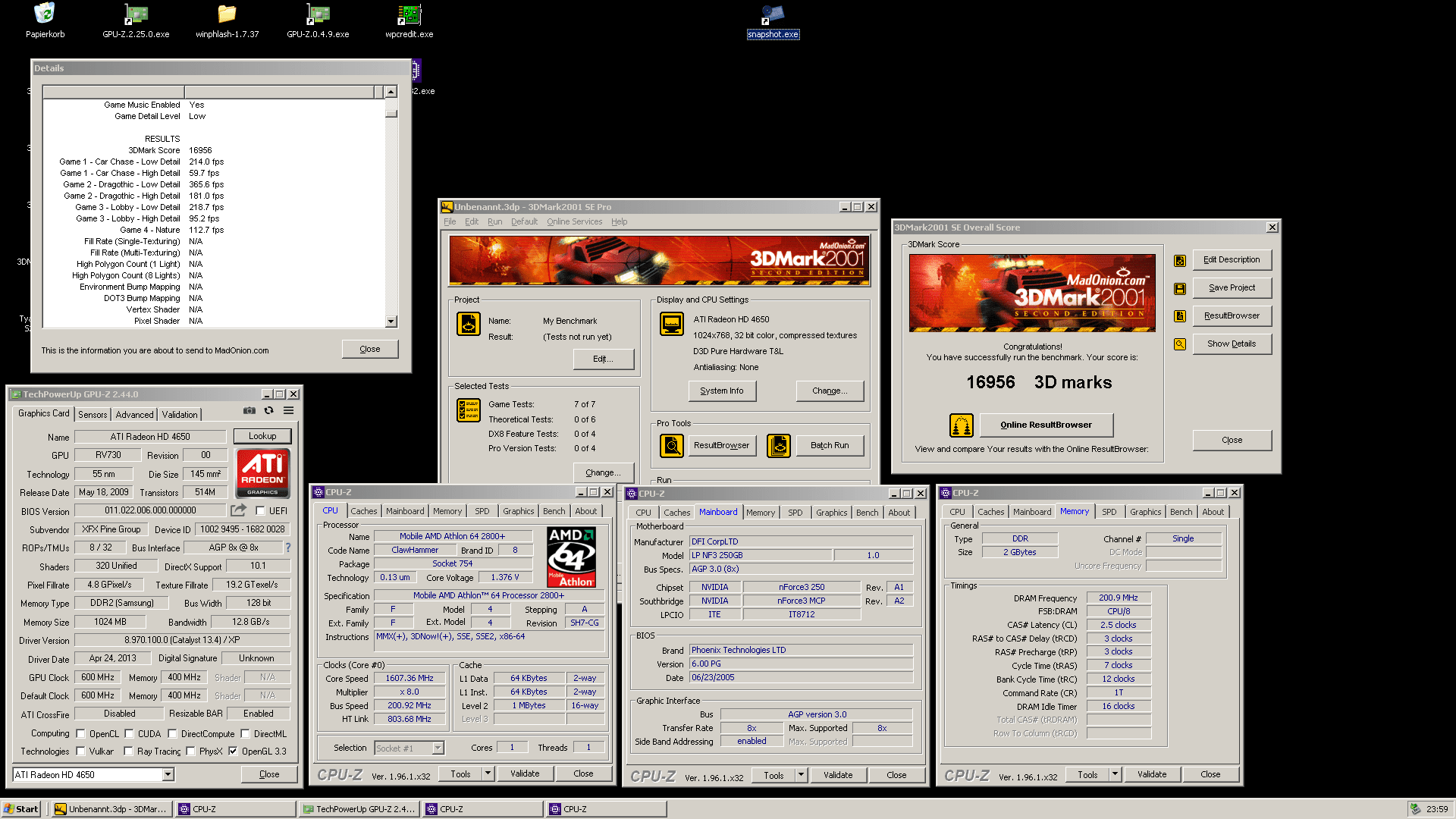Click the Project icon in 3DMark2001

click(x=468, y=324)
